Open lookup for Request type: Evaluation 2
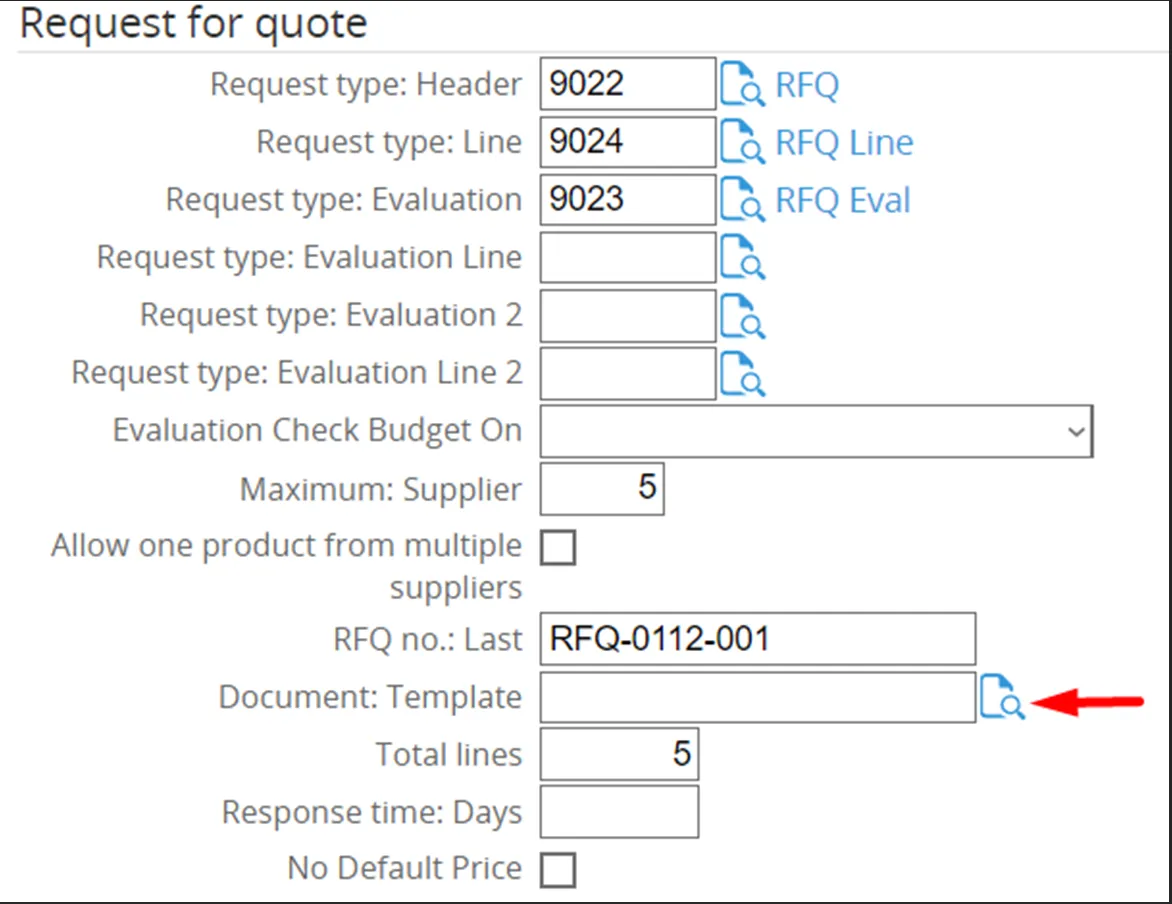 coord(743,317)
